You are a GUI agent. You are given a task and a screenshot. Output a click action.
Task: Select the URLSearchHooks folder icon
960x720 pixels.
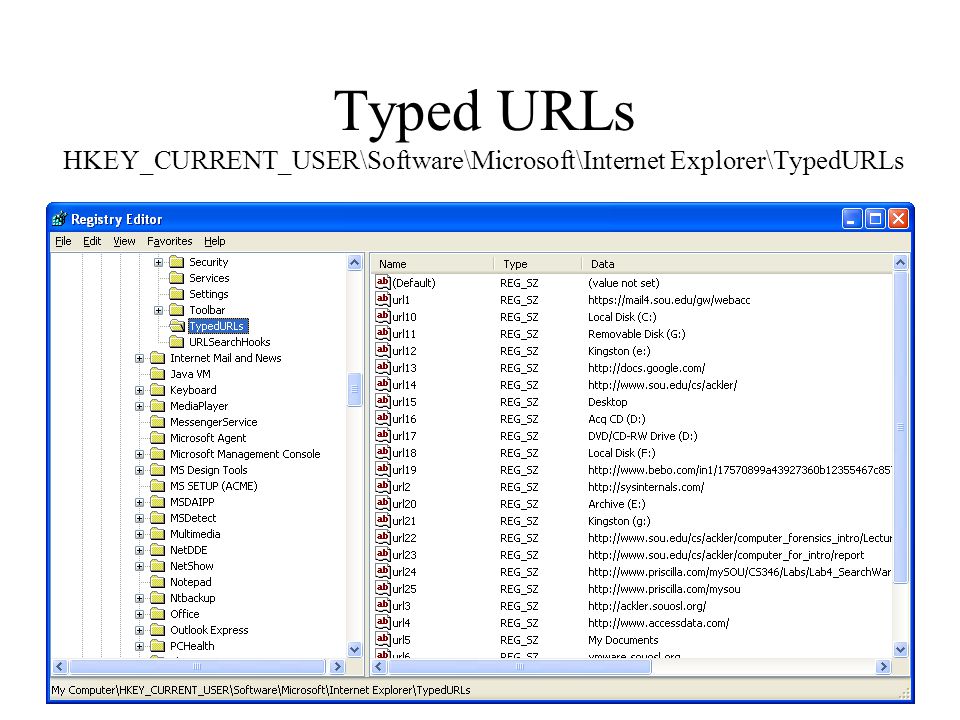[176, 342]
